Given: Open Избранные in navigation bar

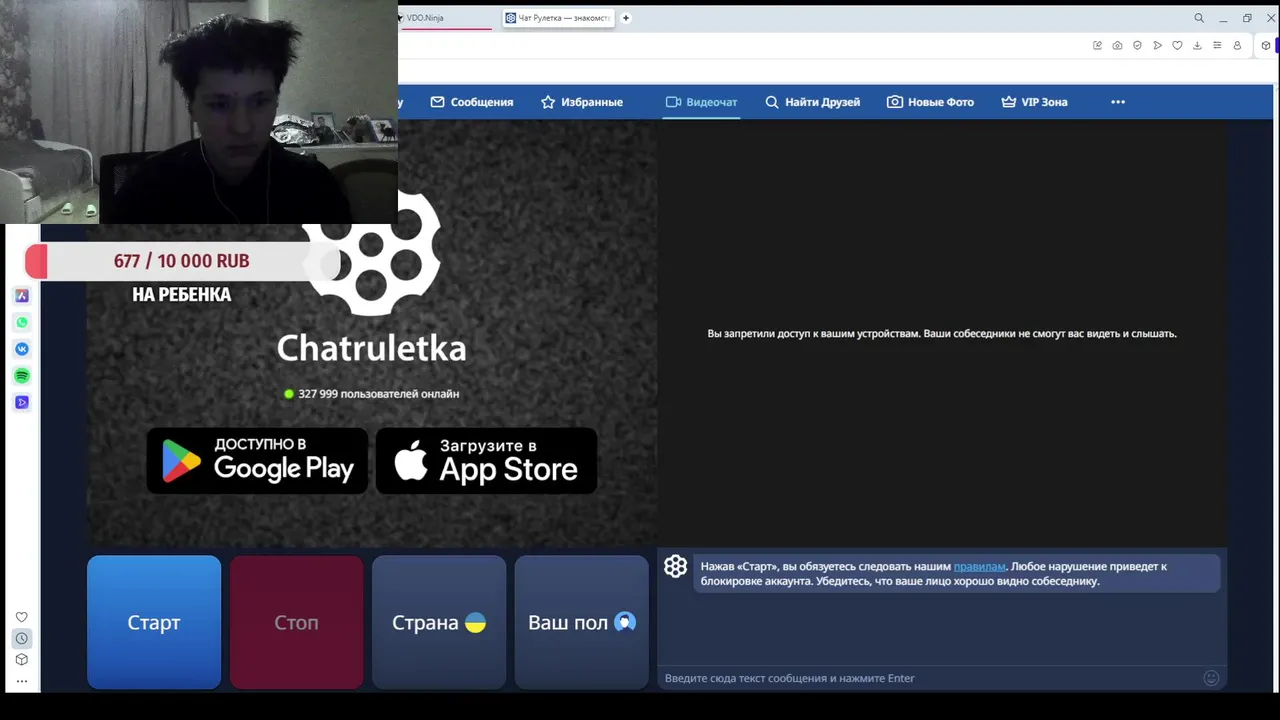Looking at the screenshot, I should click(x=582, y=102).
